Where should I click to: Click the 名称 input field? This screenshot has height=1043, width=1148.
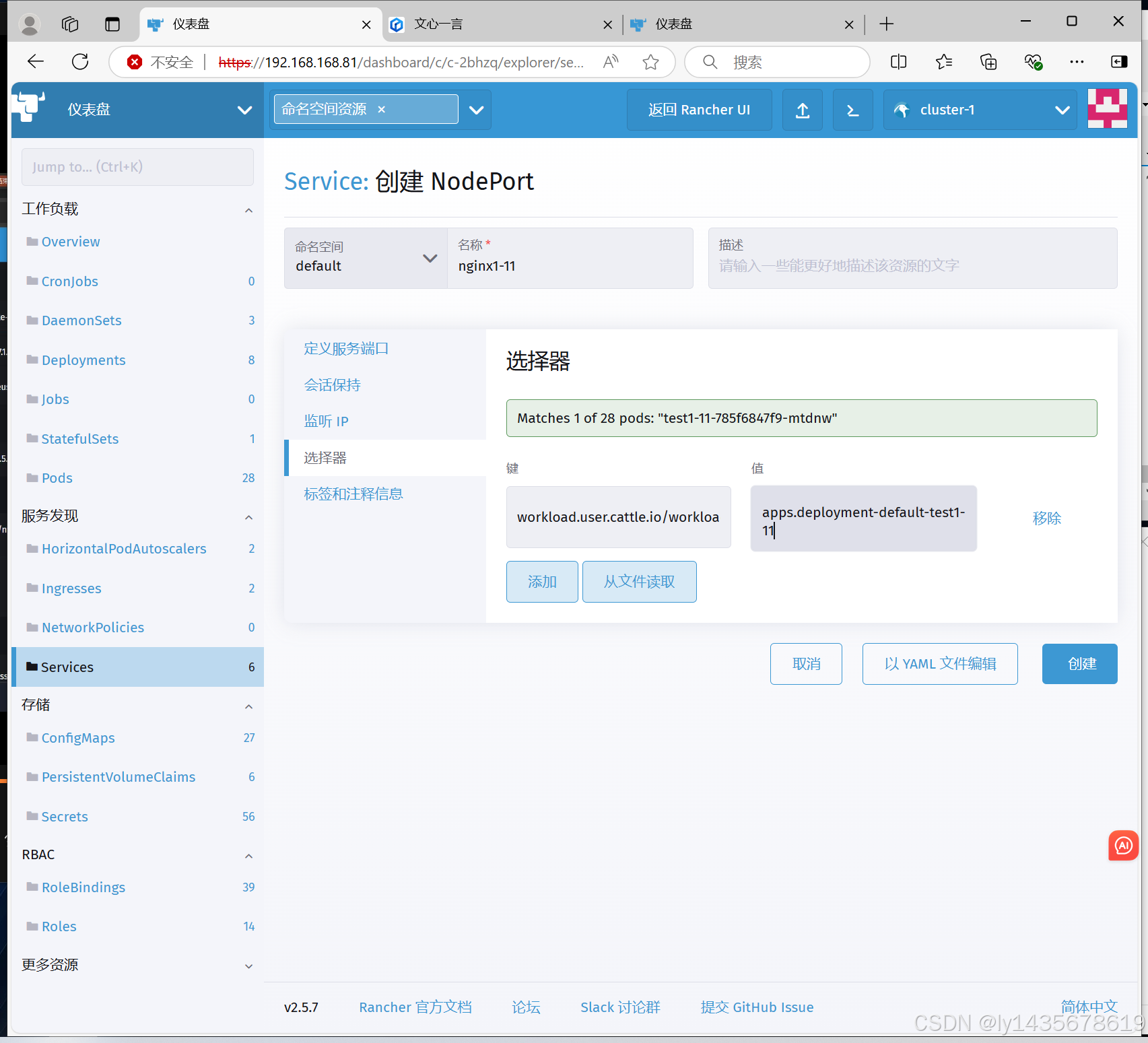570,258
